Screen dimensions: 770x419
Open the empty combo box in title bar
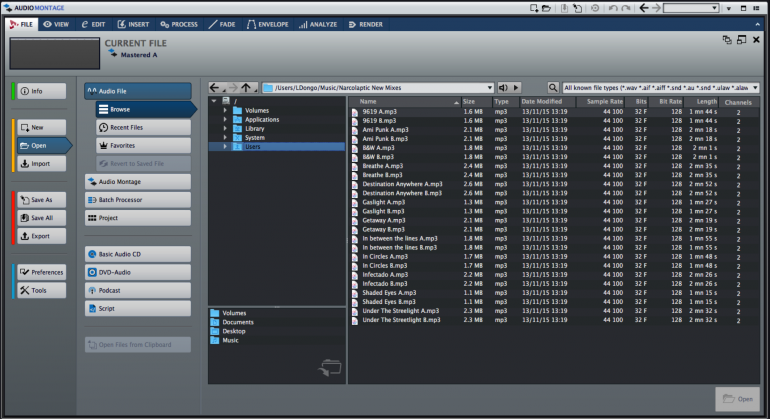pyautogui.click(x=691, y=8)
